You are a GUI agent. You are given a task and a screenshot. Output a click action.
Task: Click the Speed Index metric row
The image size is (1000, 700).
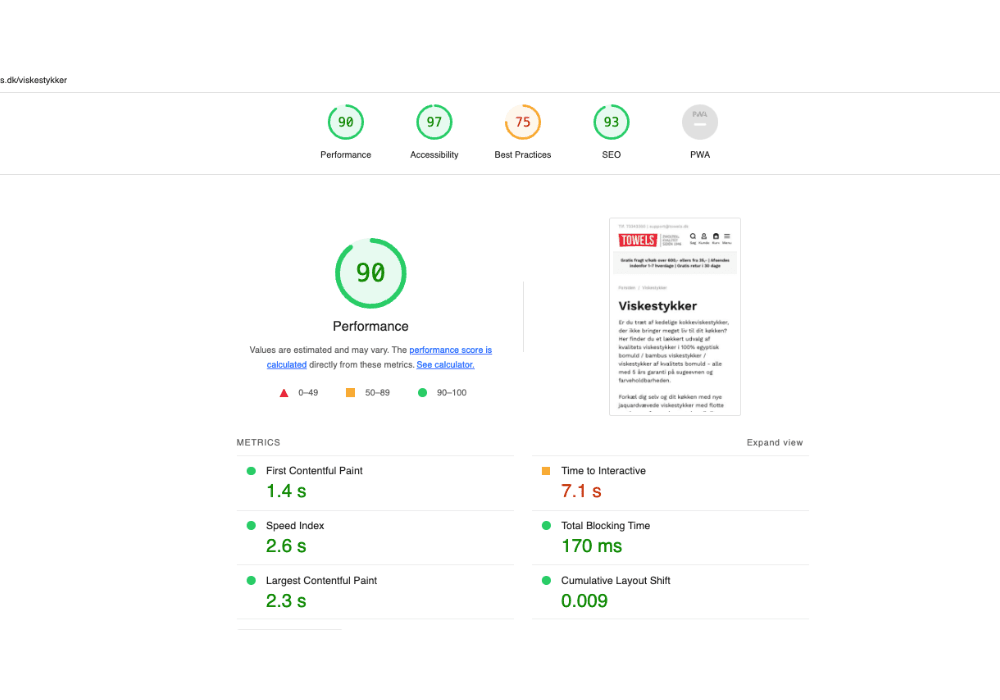coord(295,526)
